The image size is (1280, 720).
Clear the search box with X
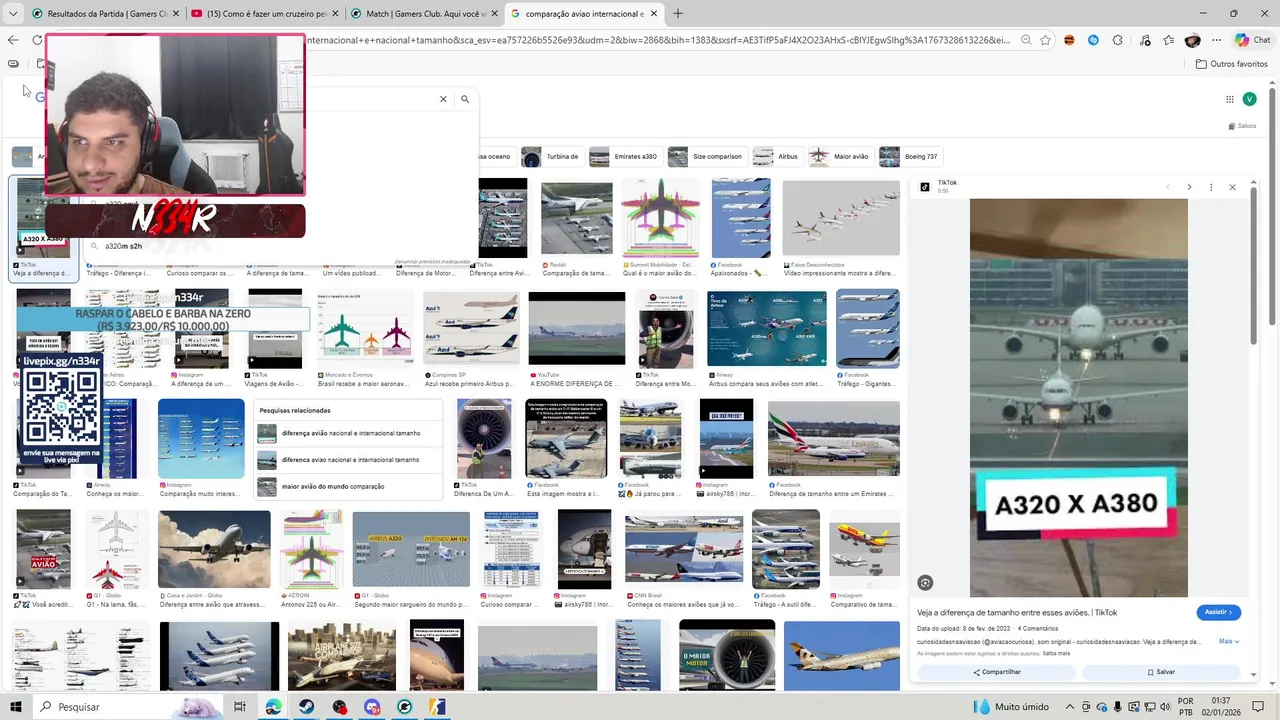point(443,99)
